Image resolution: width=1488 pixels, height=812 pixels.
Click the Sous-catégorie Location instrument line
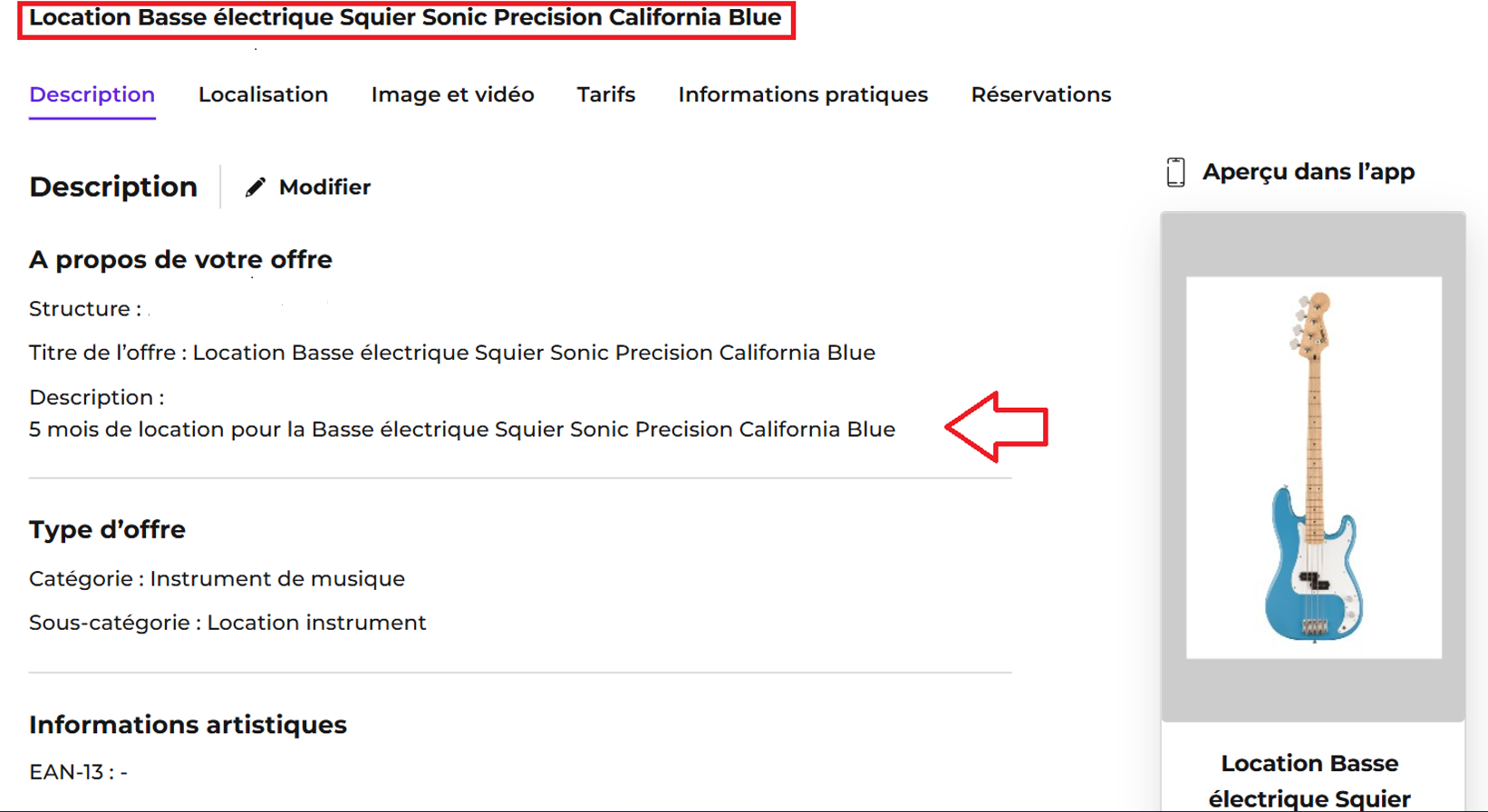click(x=227, y=623)
